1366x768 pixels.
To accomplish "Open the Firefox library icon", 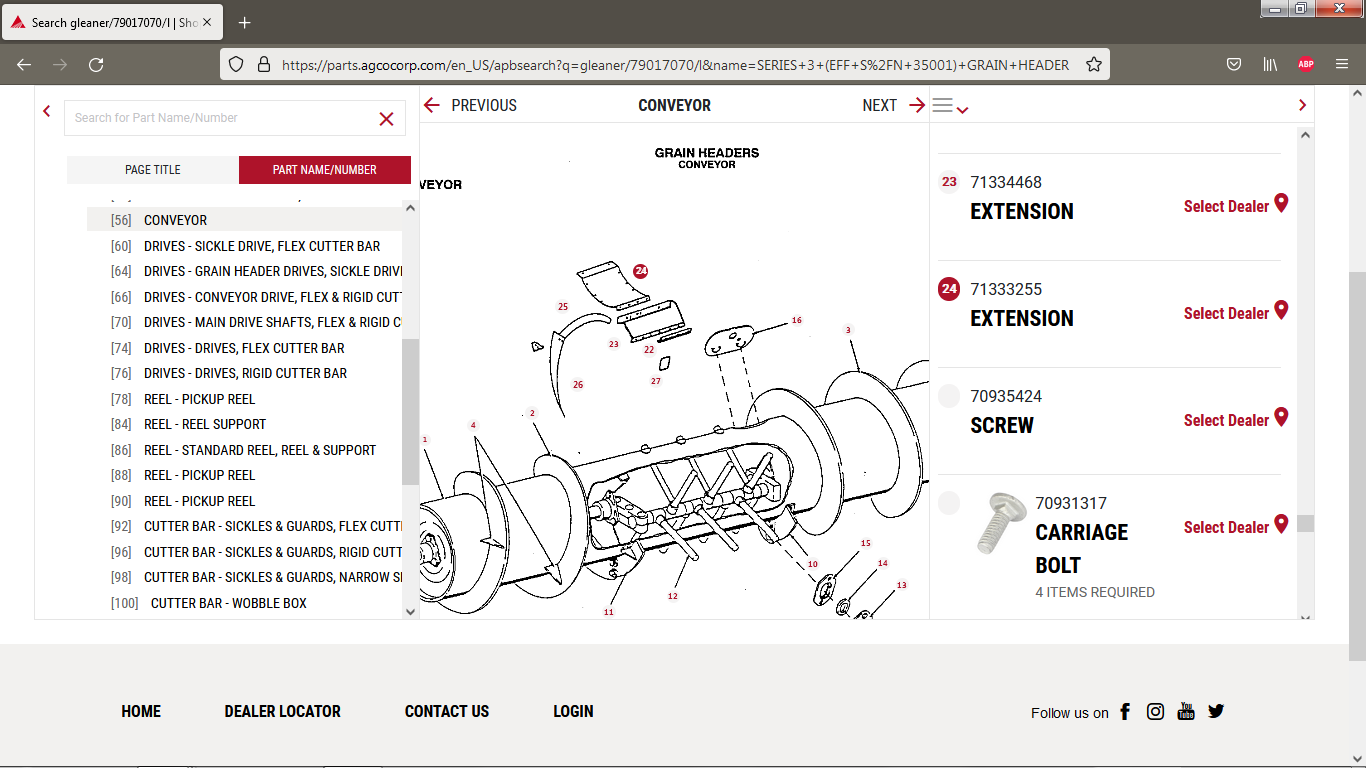I will (x=1270, y=64).
